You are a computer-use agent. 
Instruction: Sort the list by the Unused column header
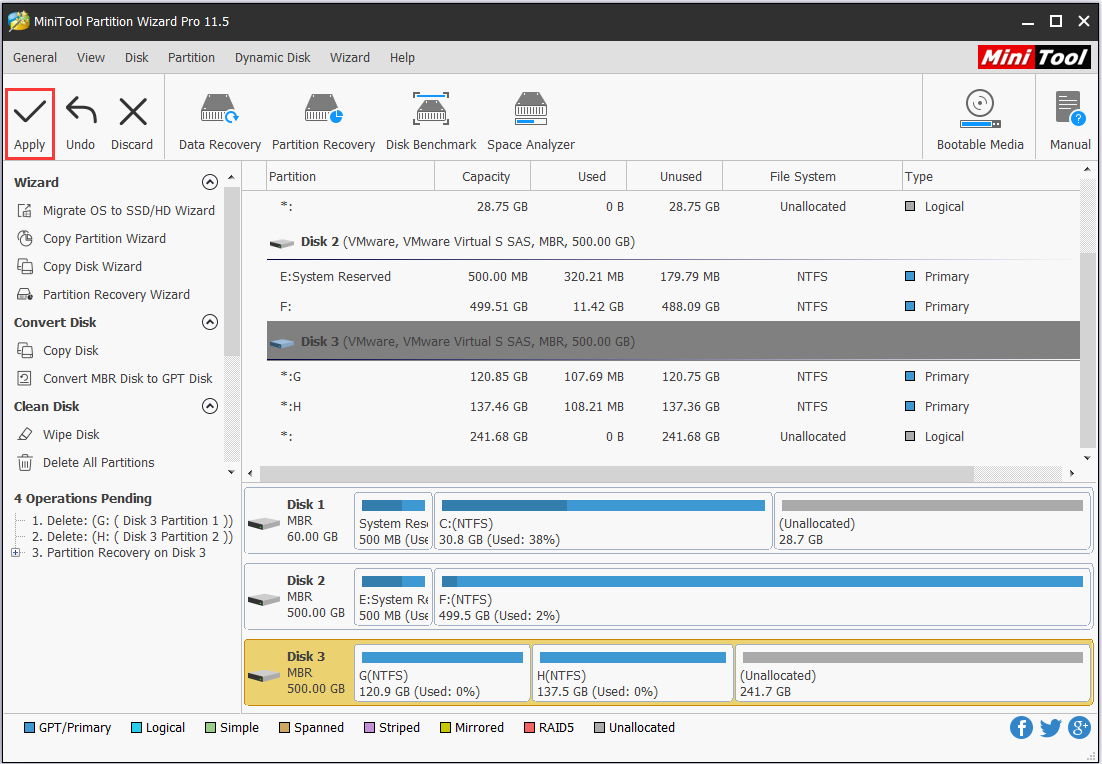point(674,176)
